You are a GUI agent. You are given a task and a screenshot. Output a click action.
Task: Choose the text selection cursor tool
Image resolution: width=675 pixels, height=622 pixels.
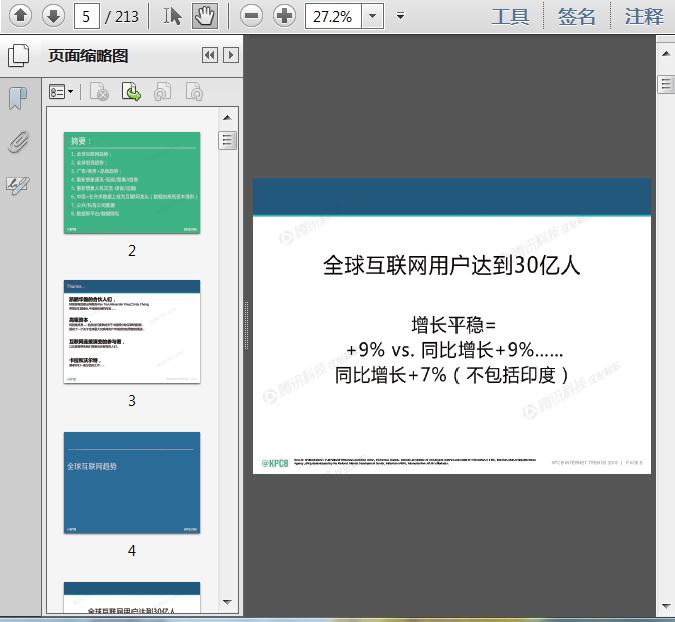172,16
